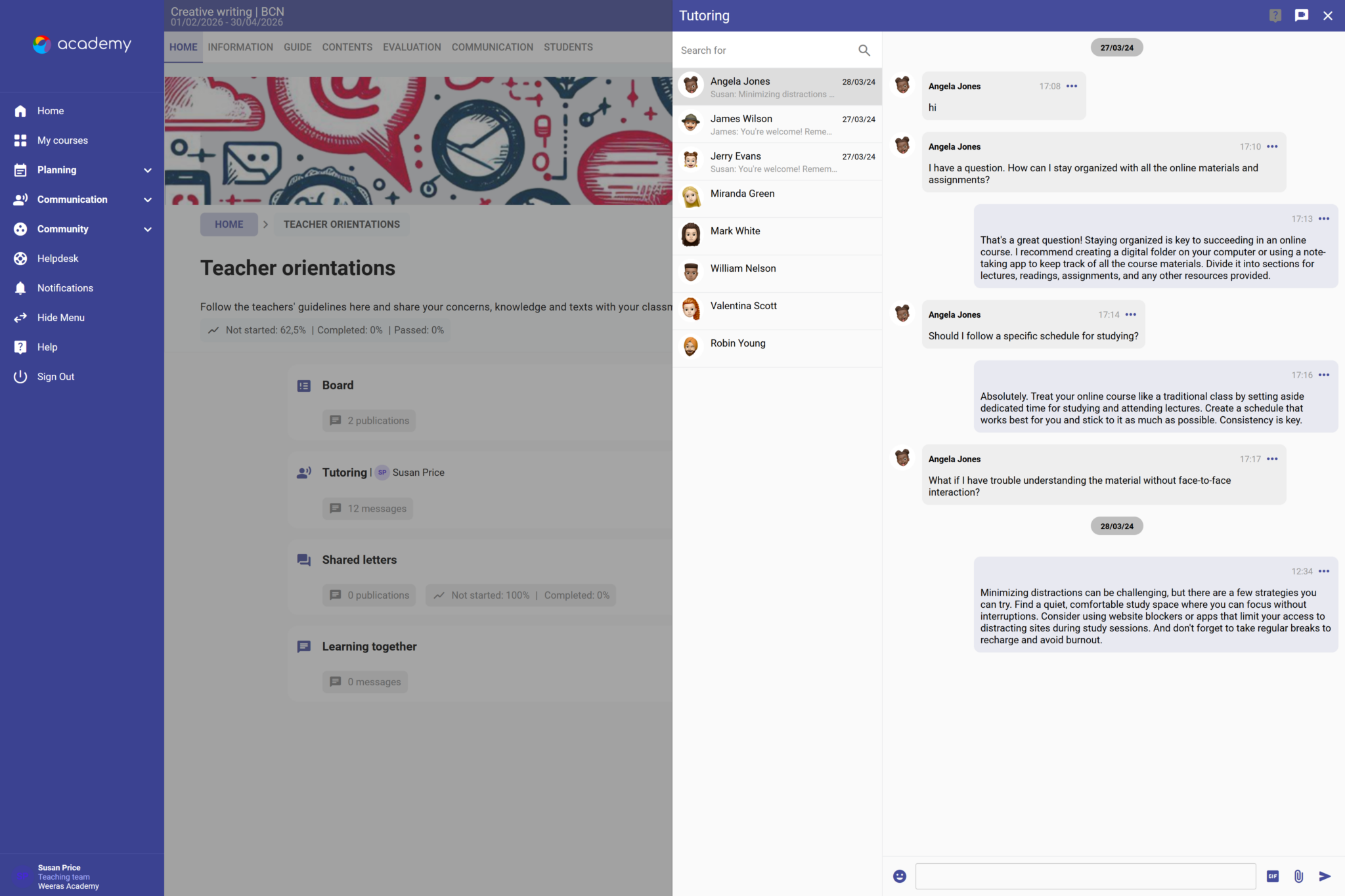Image resolution: width=1345 pixels, height=896 pixels.
Task: Click the message text input box
Action: 1085,876
